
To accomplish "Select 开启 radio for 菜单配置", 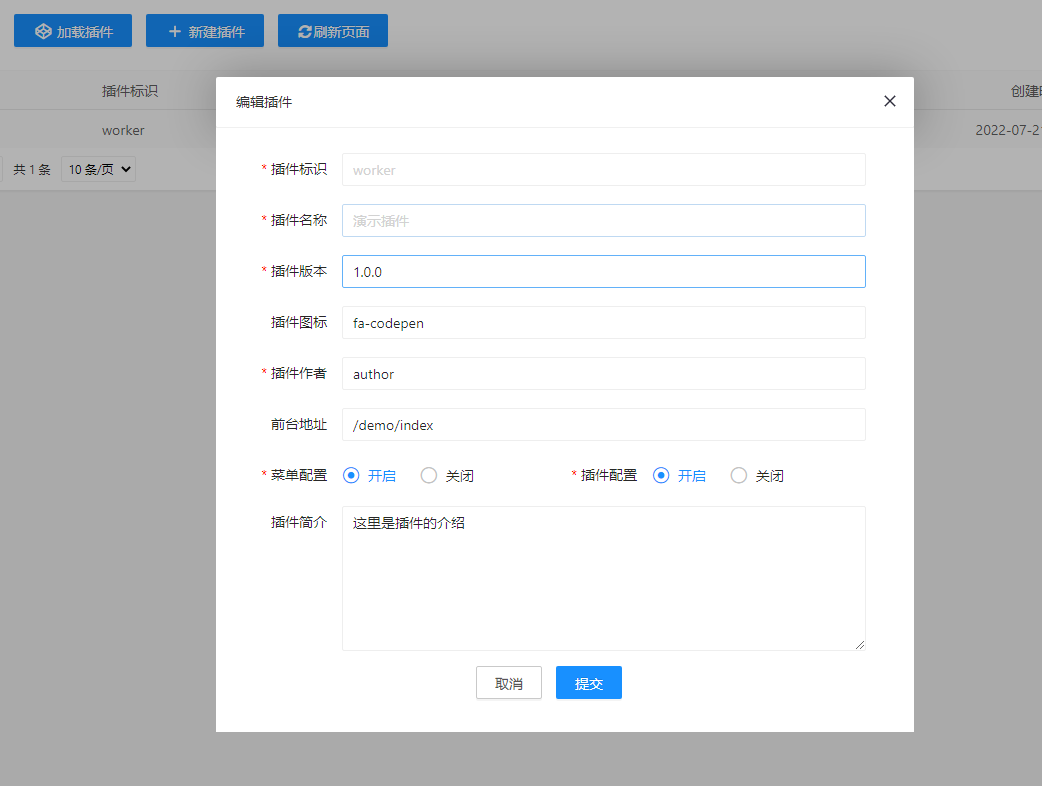I will pyautogui.click(x=351, y=476).
